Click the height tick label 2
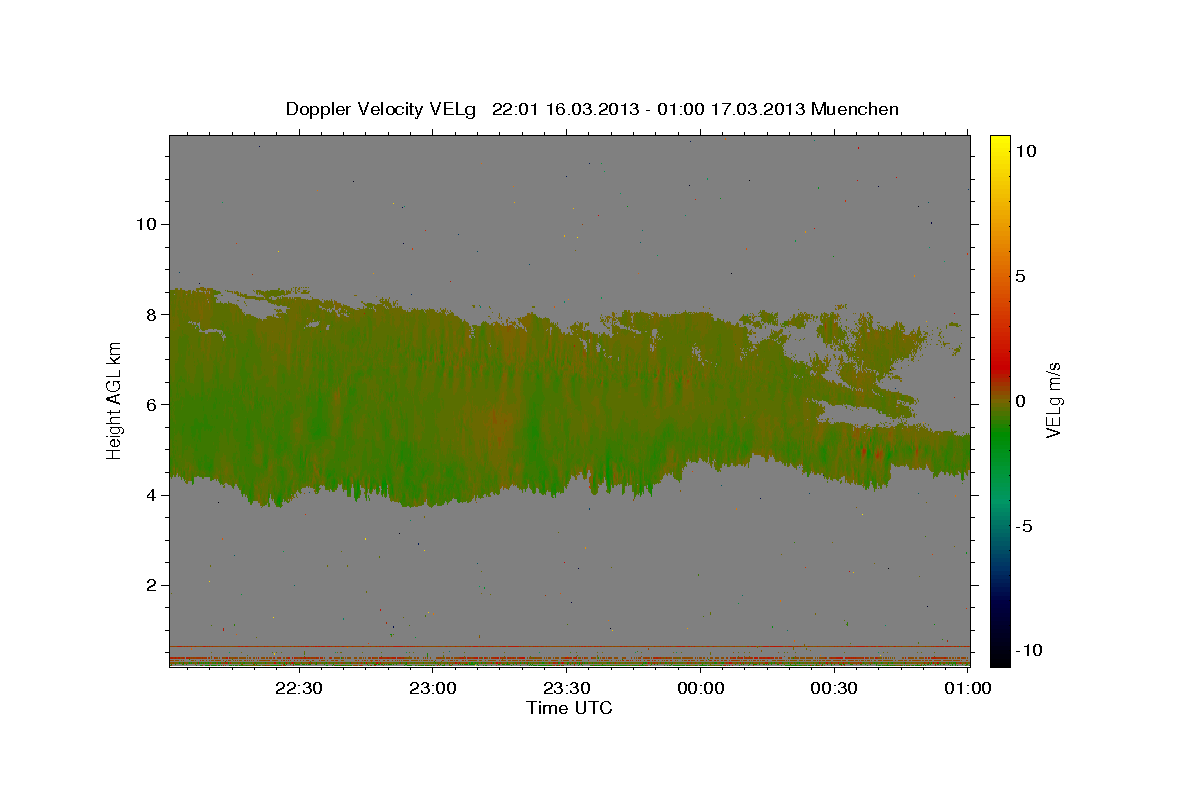This screenshot has width=1200, height=800. click(x=152, y=585)
